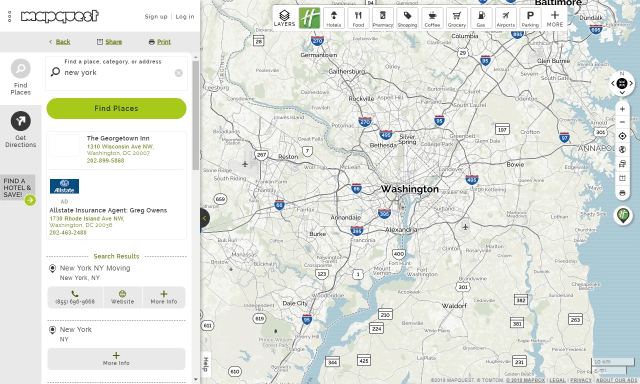
Task: Open The Georgetown Inn listing
Action: tap(118, 138)
